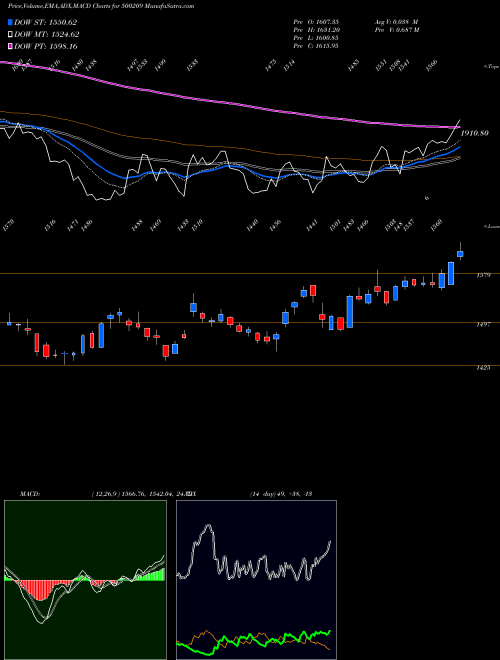Open the ADX indicator chart panel

(256, 580)
